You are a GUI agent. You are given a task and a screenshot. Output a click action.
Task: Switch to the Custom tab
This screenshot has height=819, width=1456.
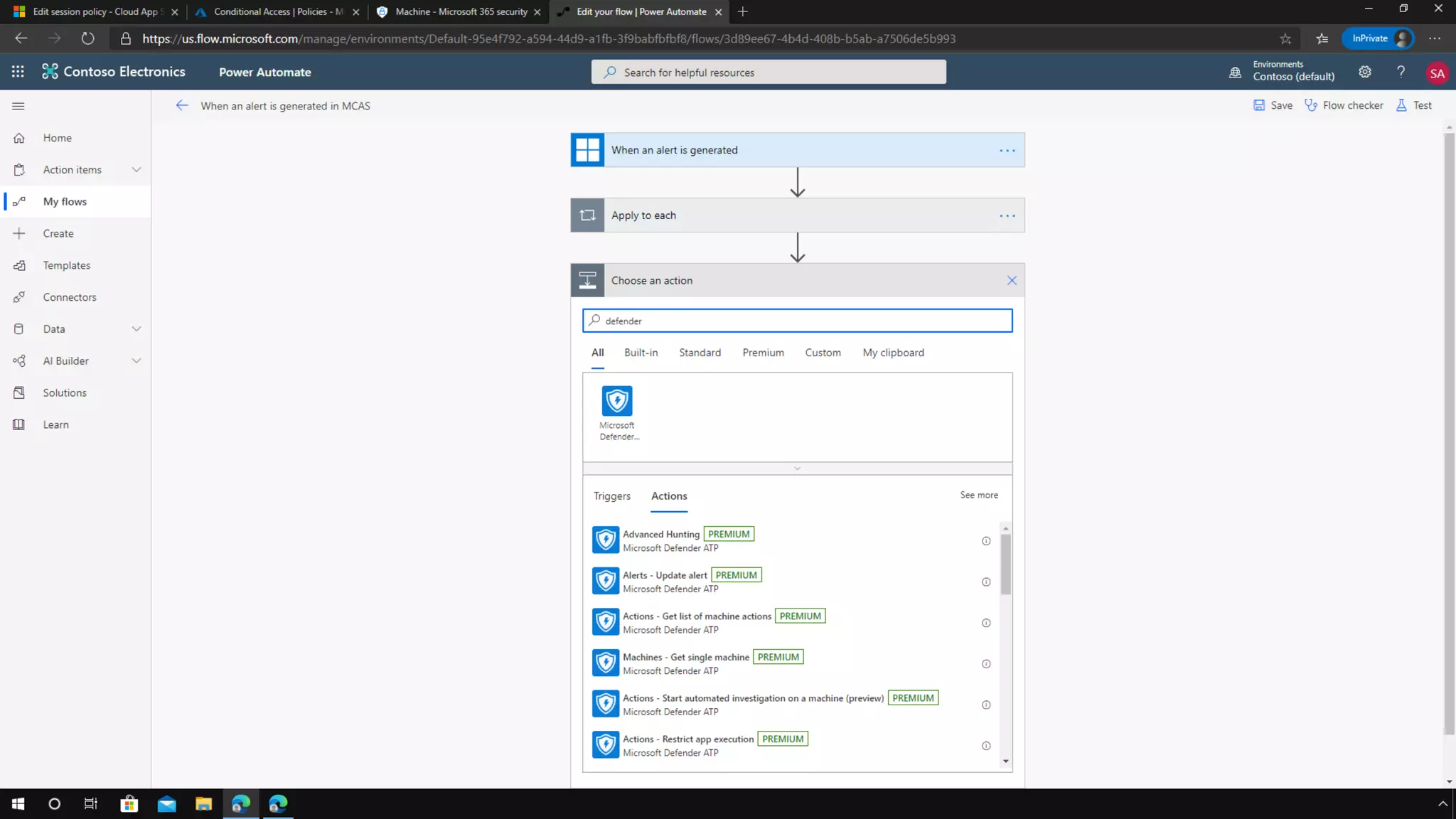[x=823, y=353]
